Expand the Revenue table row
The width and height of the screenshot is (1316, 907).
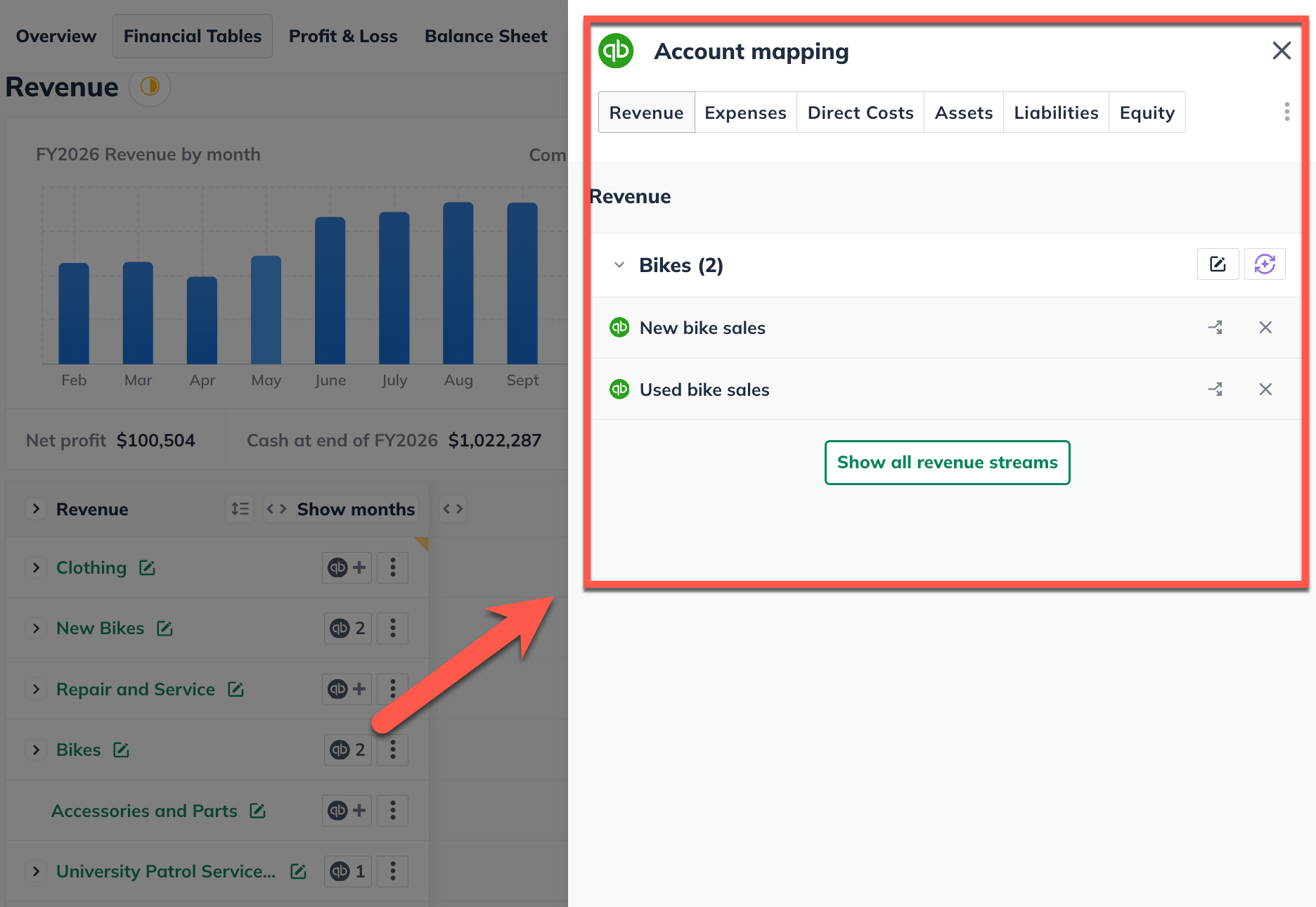click(36, 509)
